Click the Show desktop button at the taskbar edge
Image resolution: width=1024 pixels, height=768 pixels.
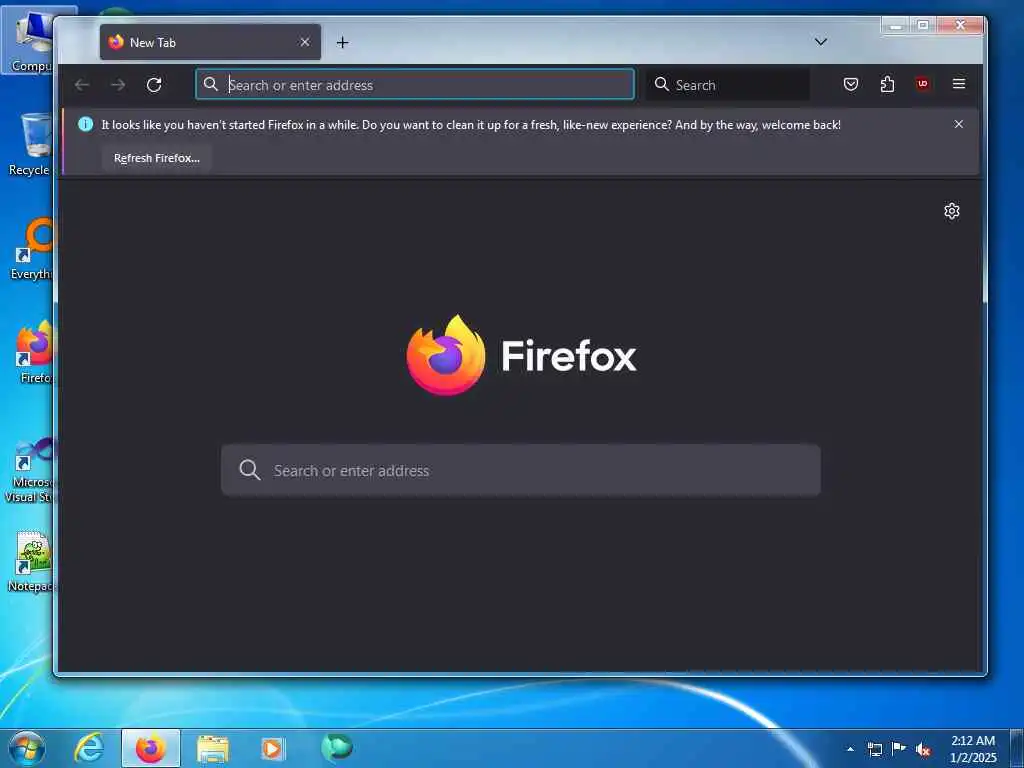click(1017, 748)
